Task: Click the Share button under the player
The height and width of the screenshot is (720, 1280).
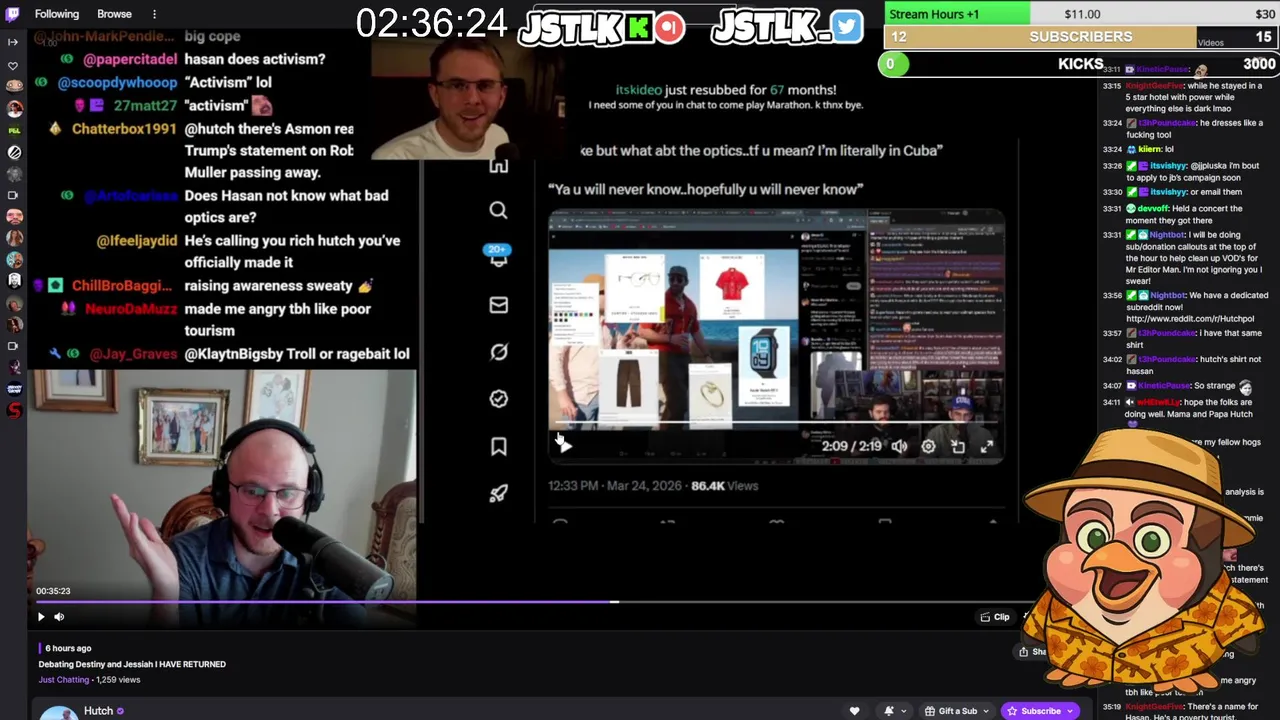Action: coord(1034,652)
